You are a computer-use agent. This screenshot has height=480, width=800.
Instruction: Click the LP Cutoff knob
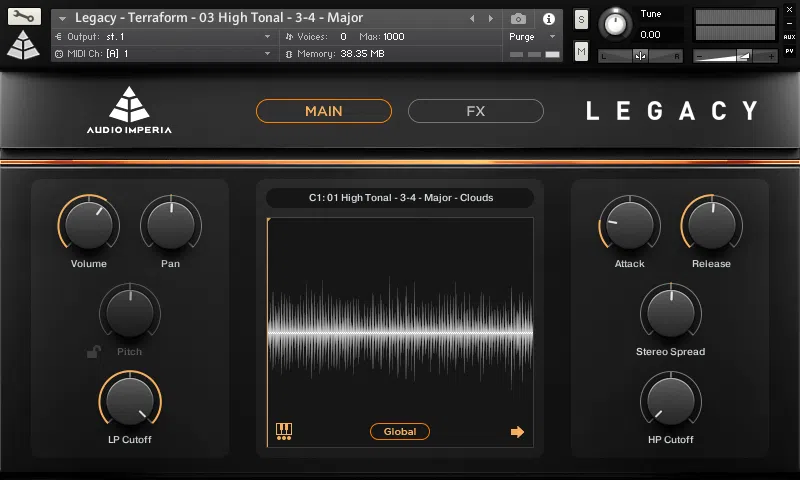click(130, 401)
